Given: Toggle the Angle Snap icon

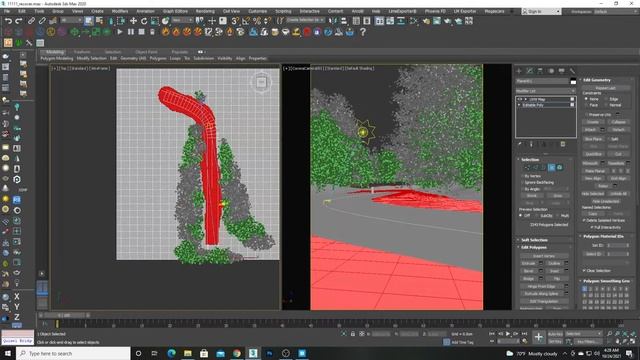Looking at the screenshot, I should [246, 21].
